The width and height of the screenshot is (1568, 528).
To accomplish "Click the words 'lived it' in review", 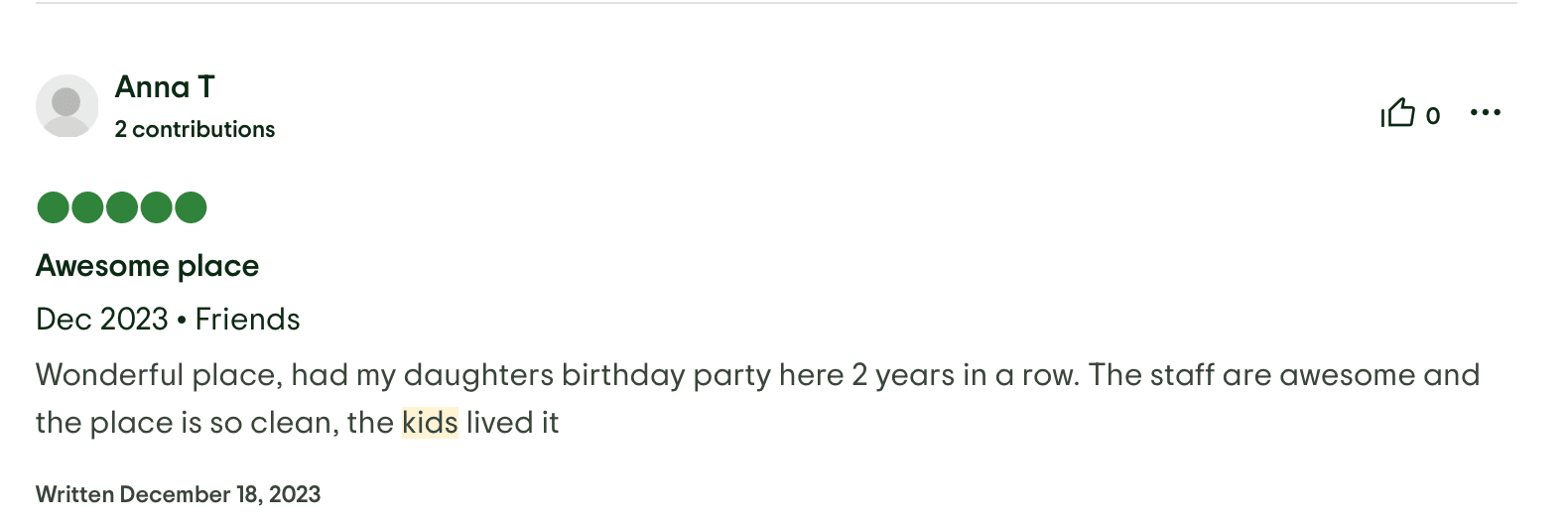I will [512, 423].
